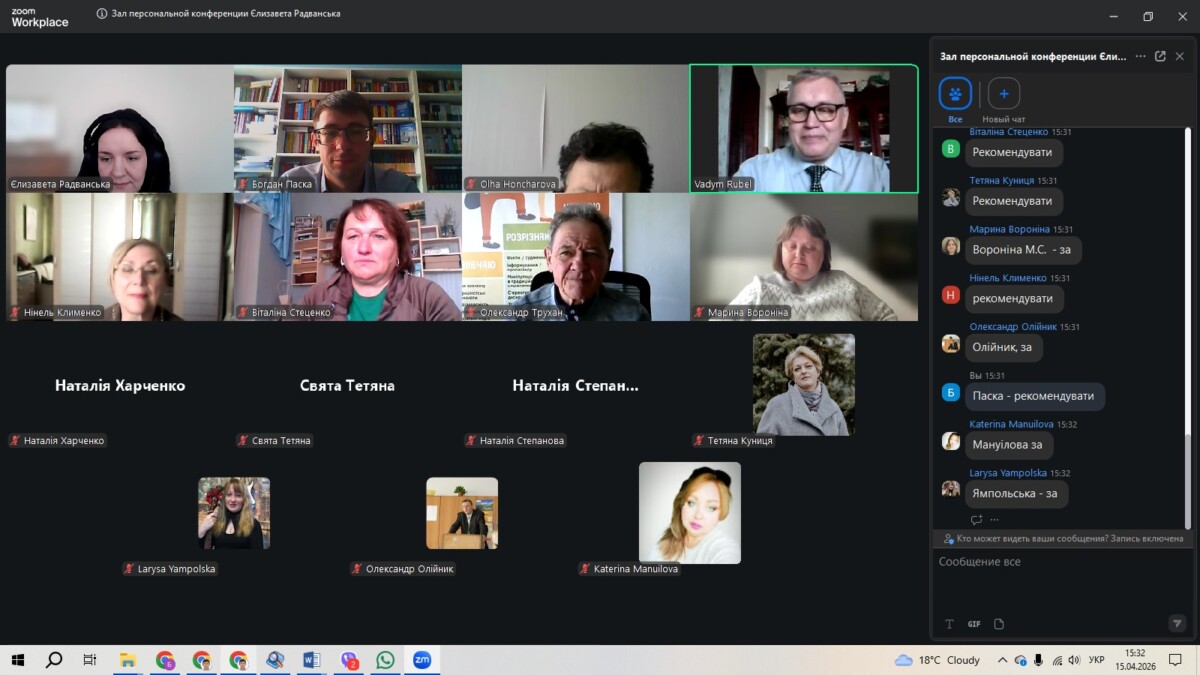The image size is (1200, 675).
Task: Expand hidden system tray icons
Action: tap(1002, 660)
